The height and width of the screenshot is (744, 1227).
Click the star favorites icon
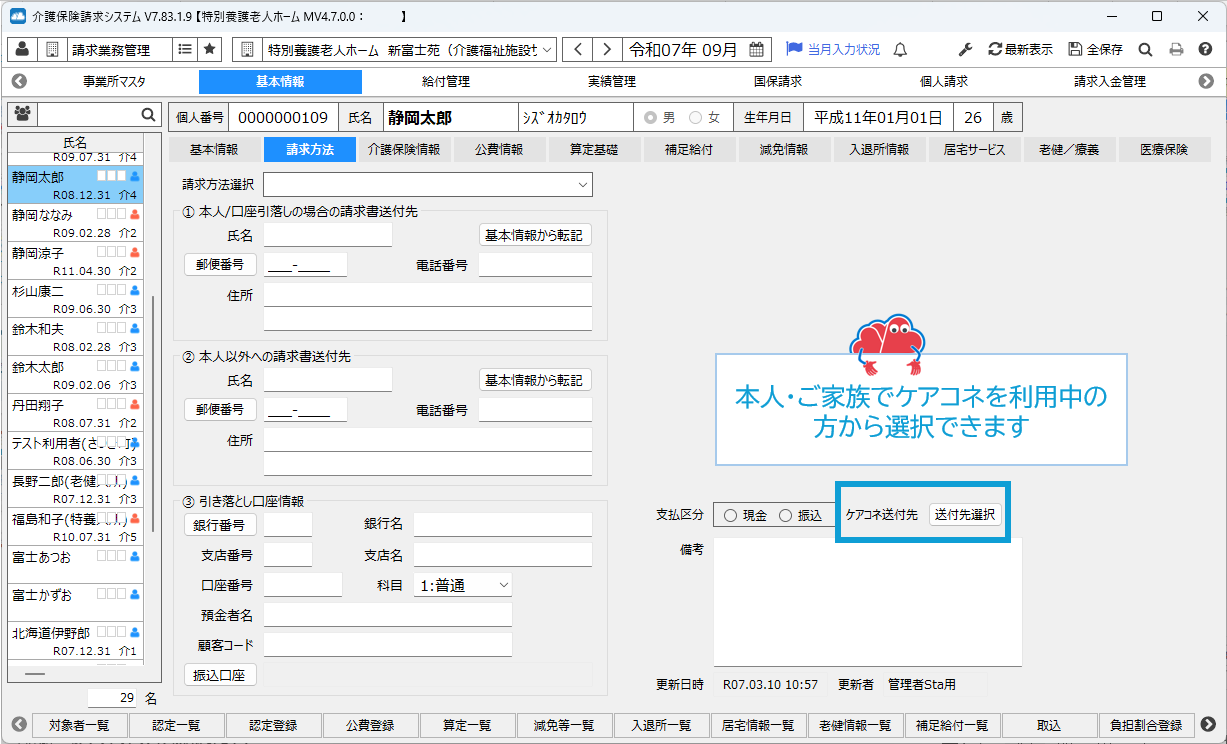pyautogui.click(x=210, y=49)
